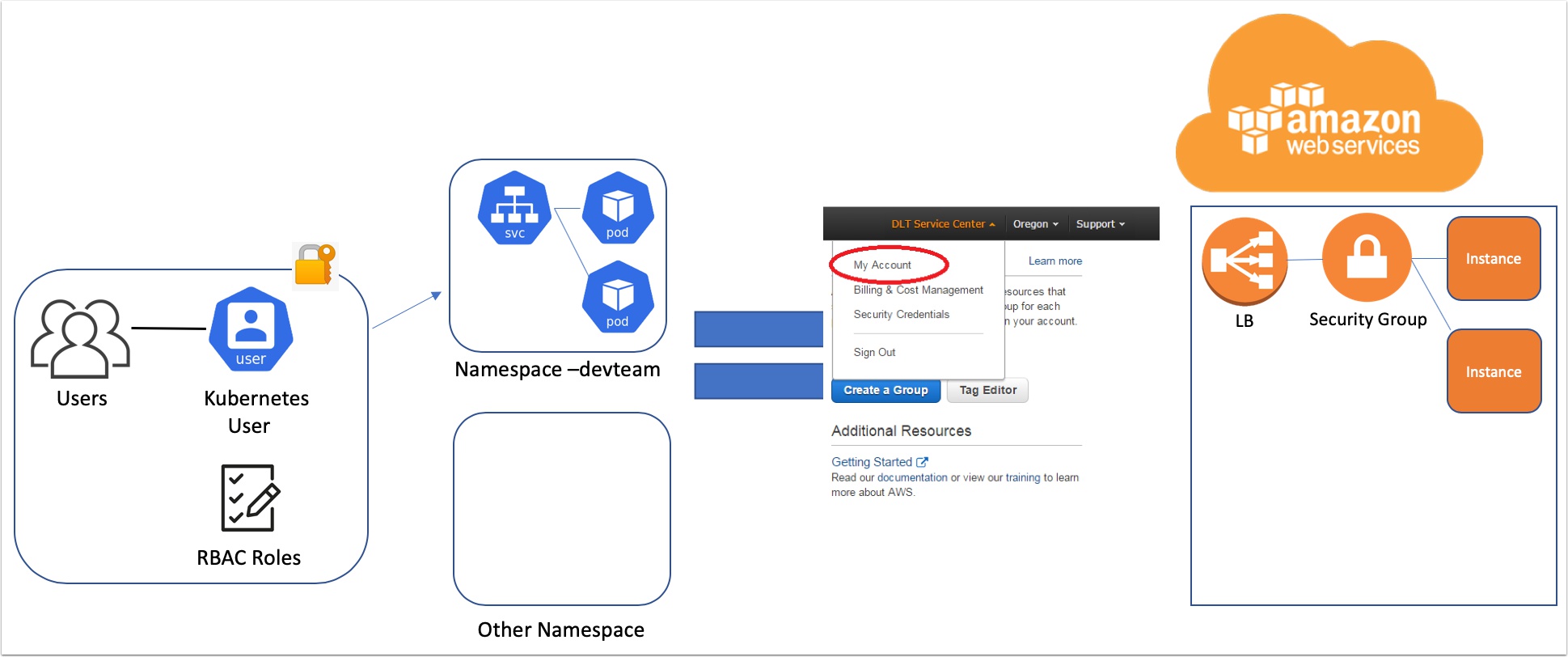Follow the Learn more link
The width and height of the screenshot is (1568, 657).
tap(1055, 261)
